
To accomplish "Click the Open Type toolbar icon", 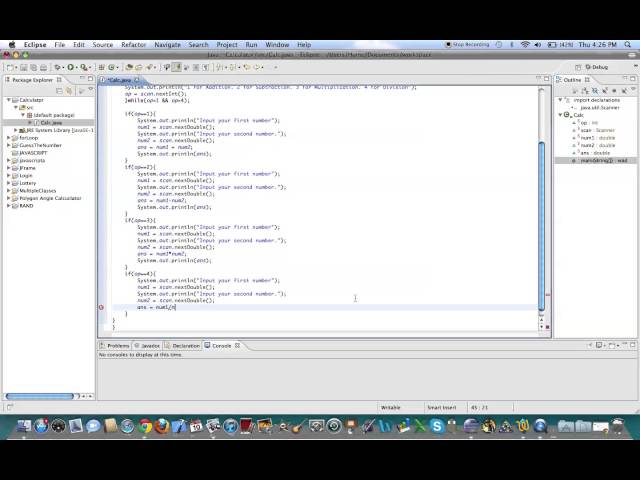I will point(129,67).
